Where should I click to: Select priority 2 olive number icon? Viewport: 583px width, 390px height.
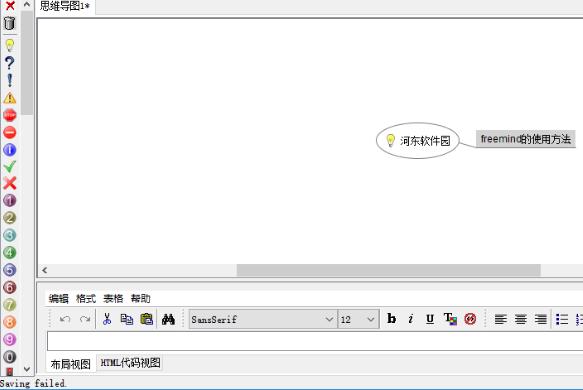[10, 218]
